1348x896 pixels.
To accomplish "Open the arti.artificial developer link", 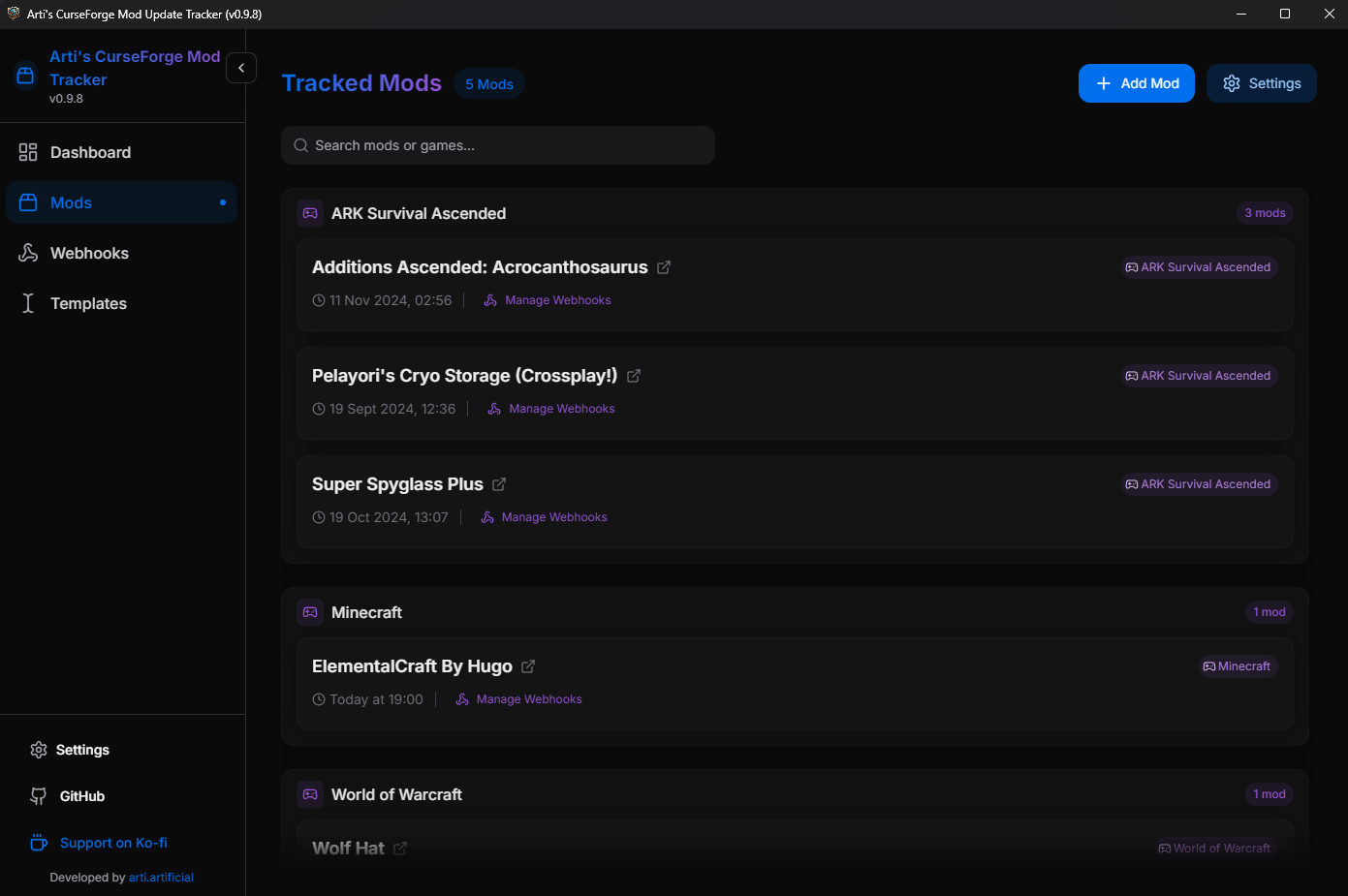I will (x=161, y=878).
